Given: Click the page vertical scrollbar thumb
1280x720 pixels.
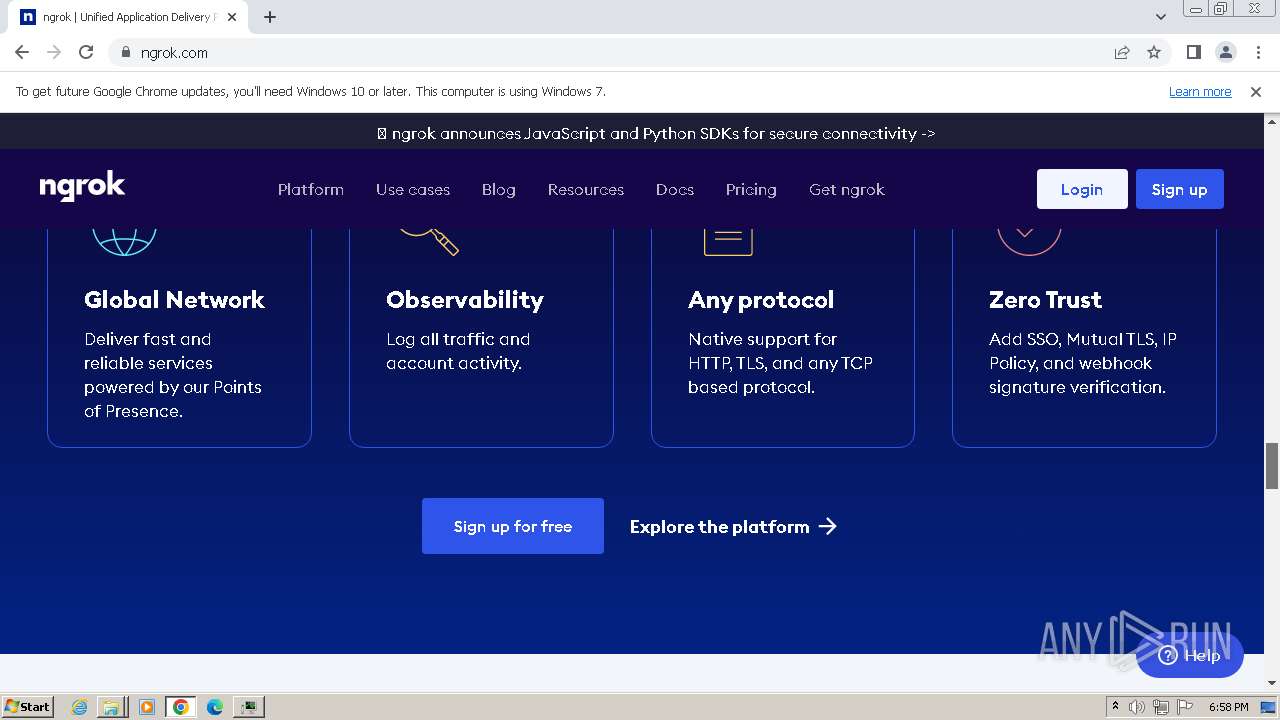Looking at the screenshot, I should click(x=1272, y=466).
